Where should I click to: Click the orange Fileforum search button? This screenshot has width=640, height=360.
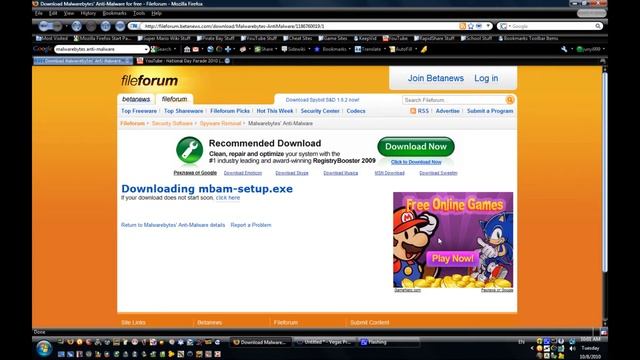509,100
